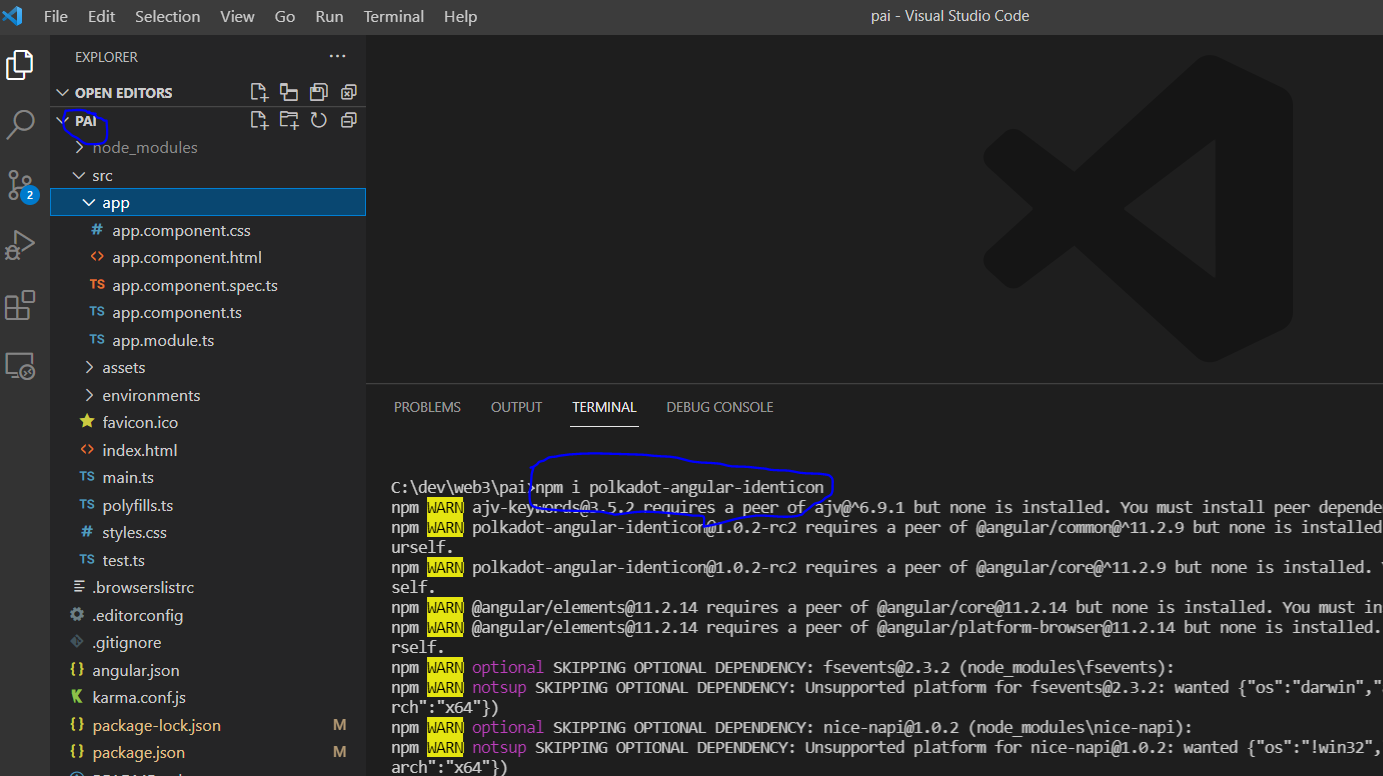The height and width of the screenshot is (776, 1383).
Task: Open the Go menu
Action: click(x=285, y=16)
